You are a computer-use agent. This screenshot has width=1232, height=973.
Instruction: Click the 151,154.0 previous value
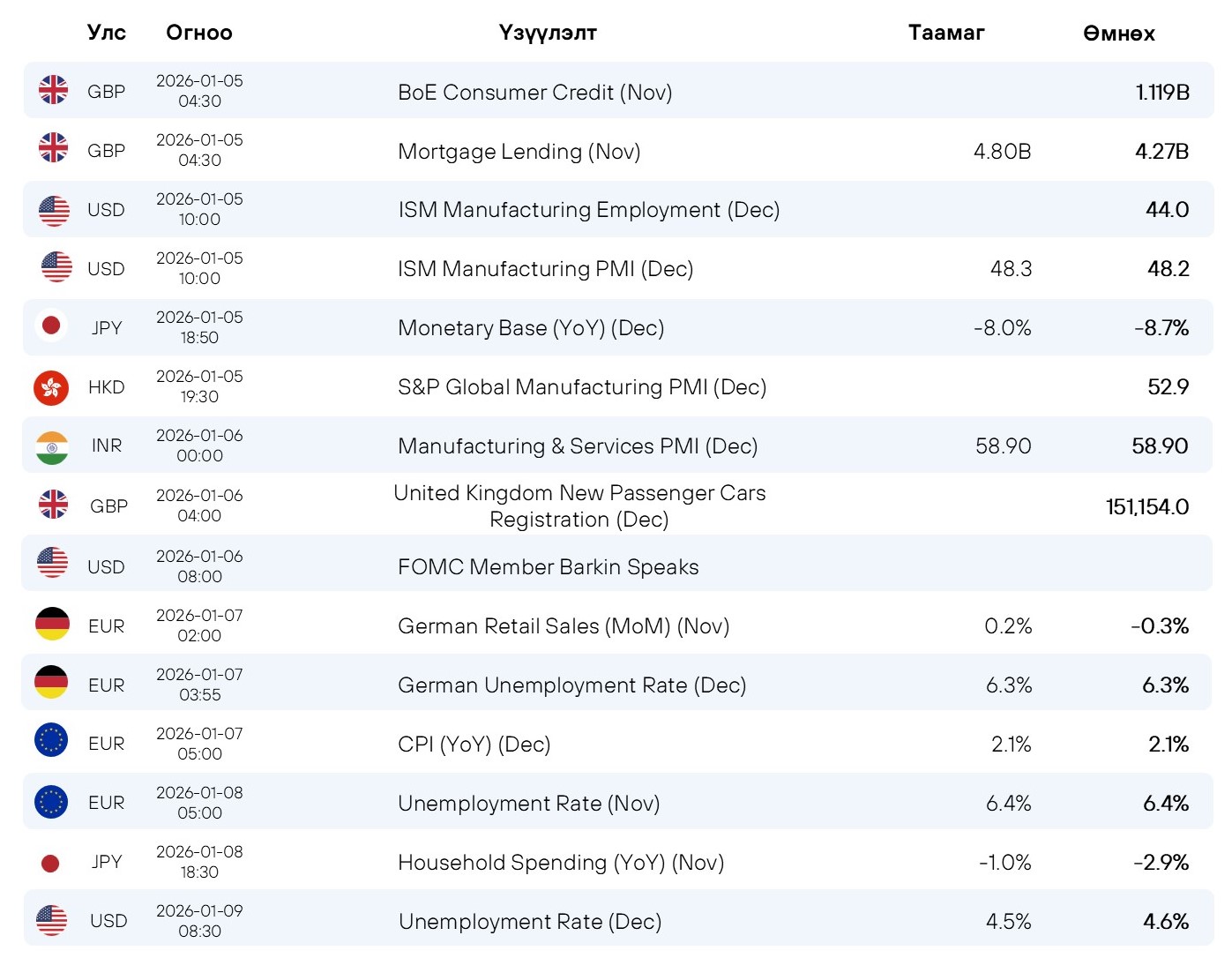click(x=1146, y=507)
